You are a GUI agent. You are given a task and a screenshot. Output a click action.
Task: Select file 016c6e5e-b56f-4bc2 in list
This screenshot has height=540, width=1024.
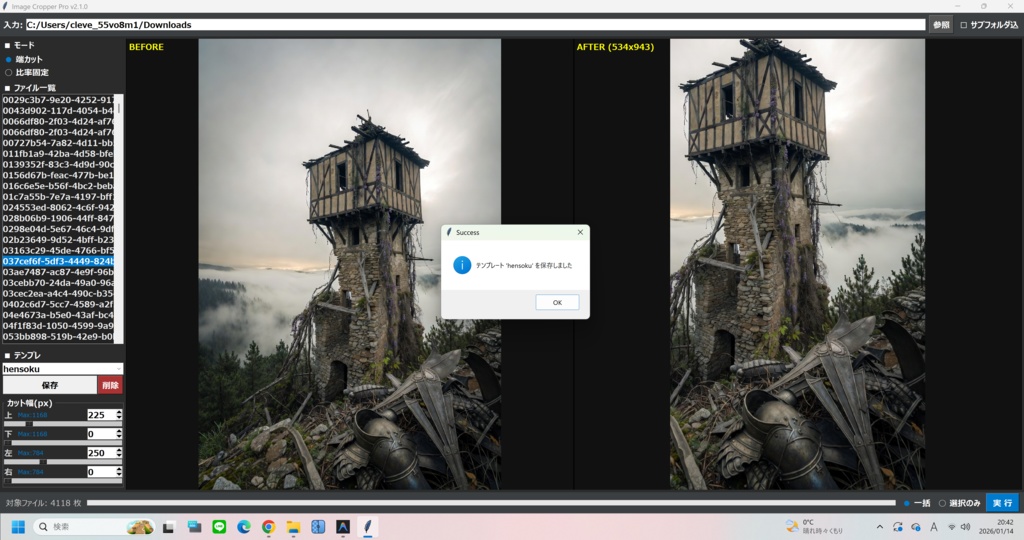point(58,186)
